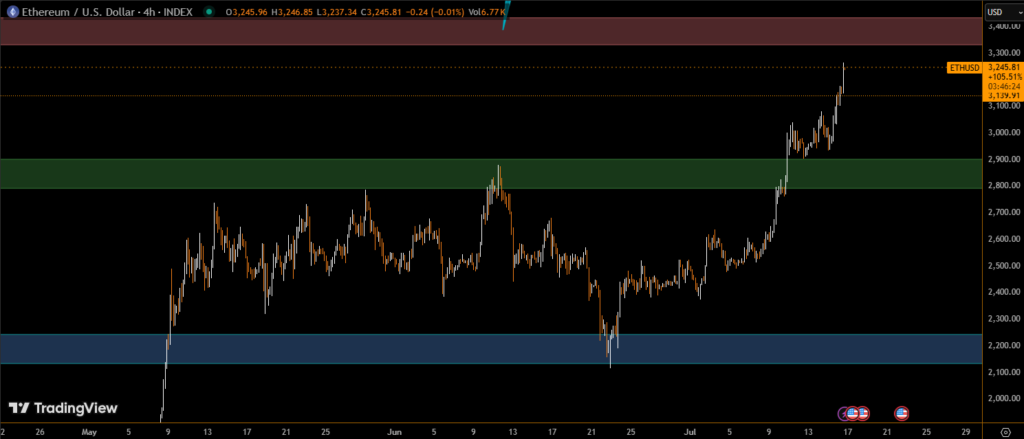The image size is (1024, 439).
Task: Click the Ethereum logo icon in chart header
Action: tap(9, 11)
